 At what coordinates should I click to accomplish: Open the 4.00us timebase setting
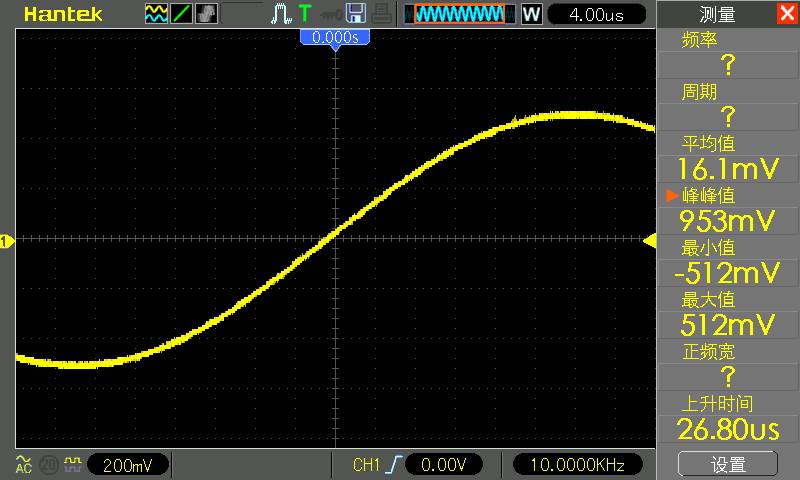pos(596,15)
